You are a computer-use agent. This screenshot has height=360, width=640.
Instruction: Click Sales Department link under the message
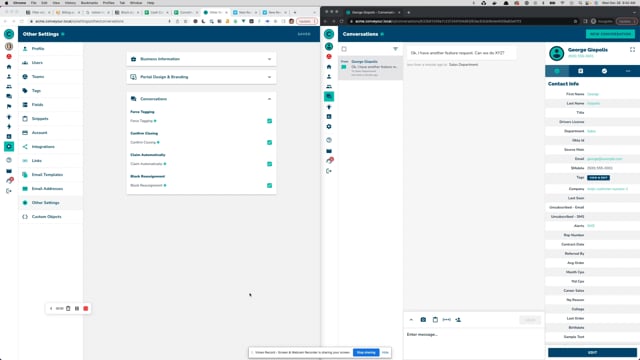click(463, 64)
